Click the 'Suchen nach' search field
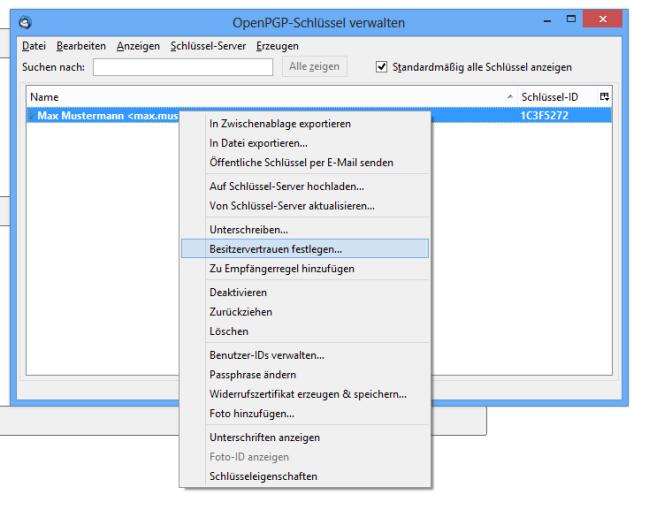Screen dimensions: 672x510 183,67
